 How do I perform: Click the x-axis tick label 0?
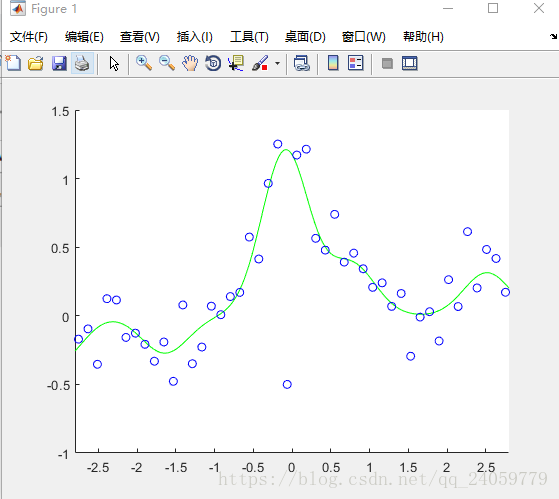tap(292, 467)
